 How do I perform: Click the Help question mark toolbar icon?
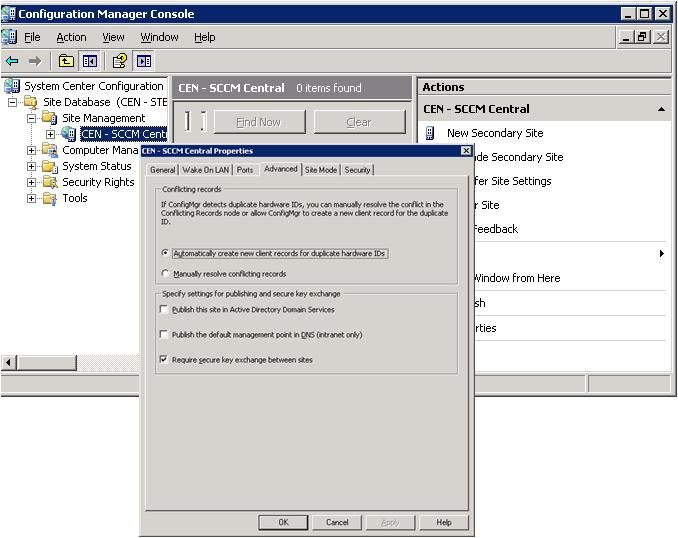click(120, 61)
